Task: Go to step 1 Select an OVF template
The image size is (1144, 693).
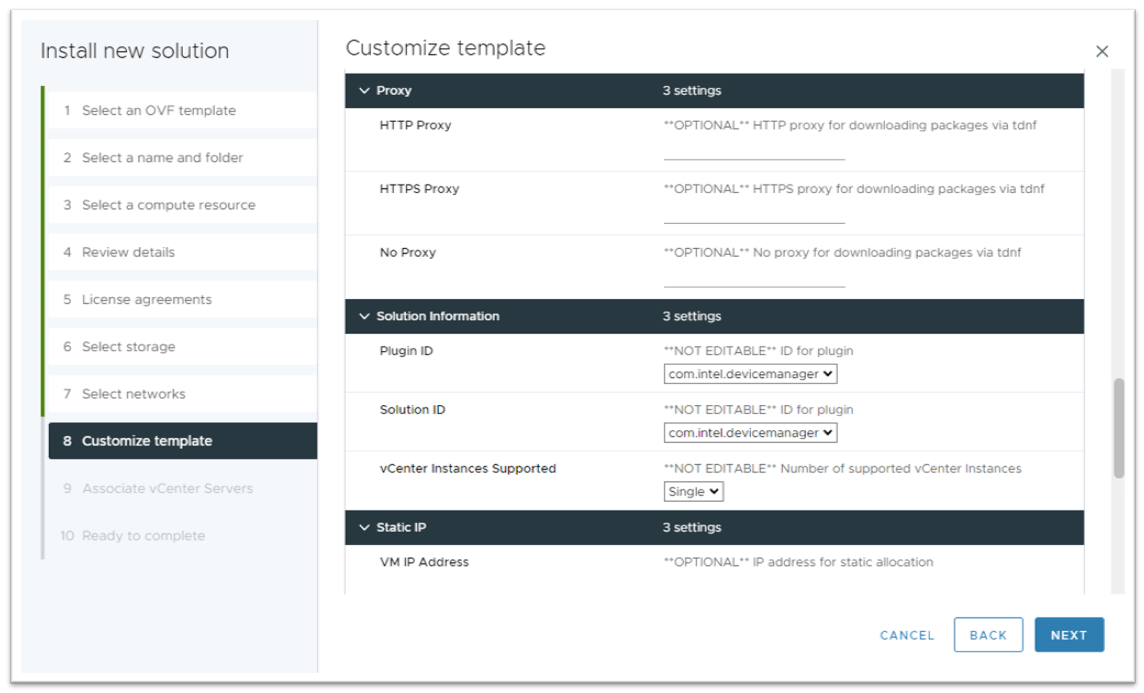Action: click(x=158, y=111)
